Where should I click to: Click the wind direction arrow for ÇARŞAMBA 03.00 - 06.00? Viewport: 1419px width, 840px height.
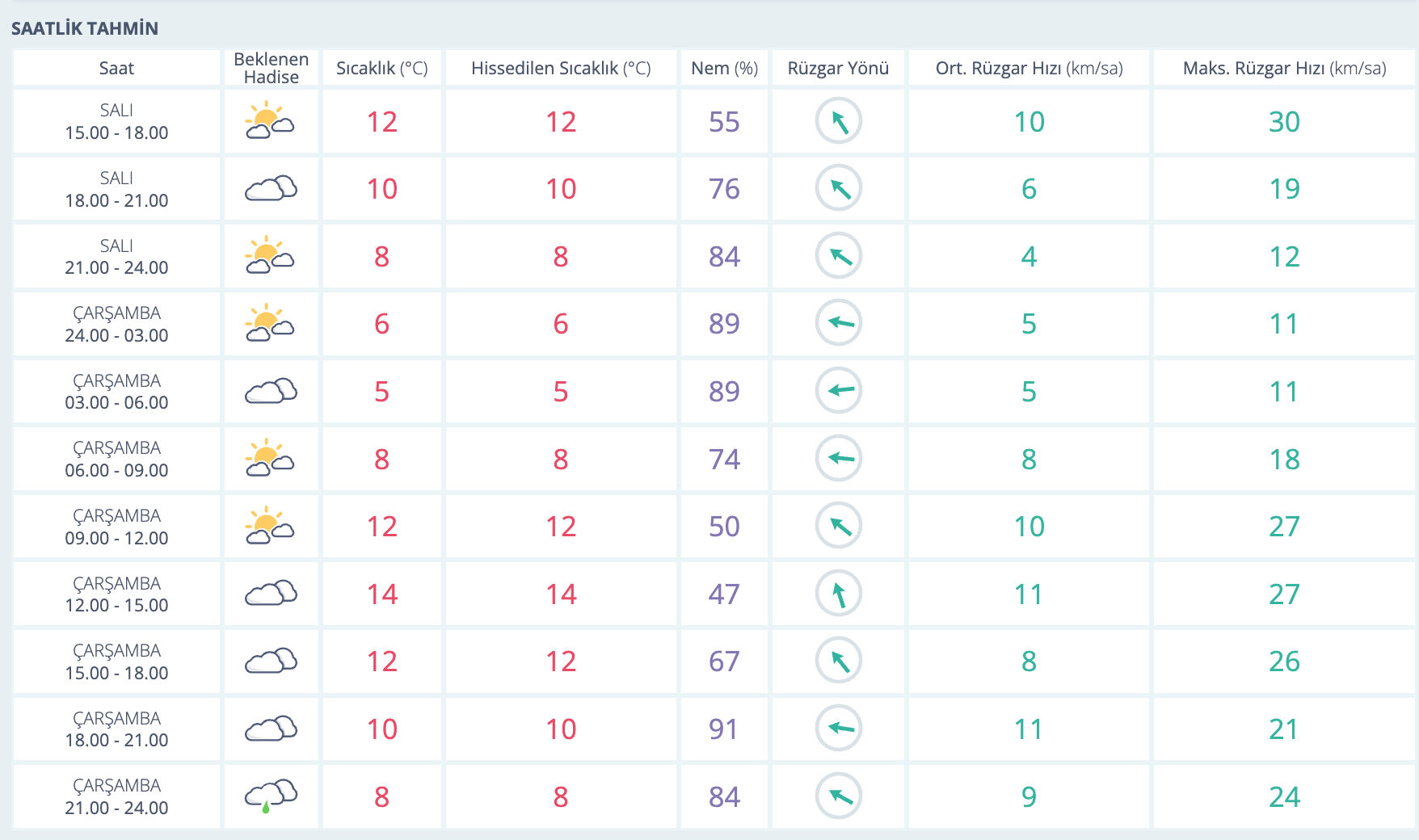pos(838,391)
